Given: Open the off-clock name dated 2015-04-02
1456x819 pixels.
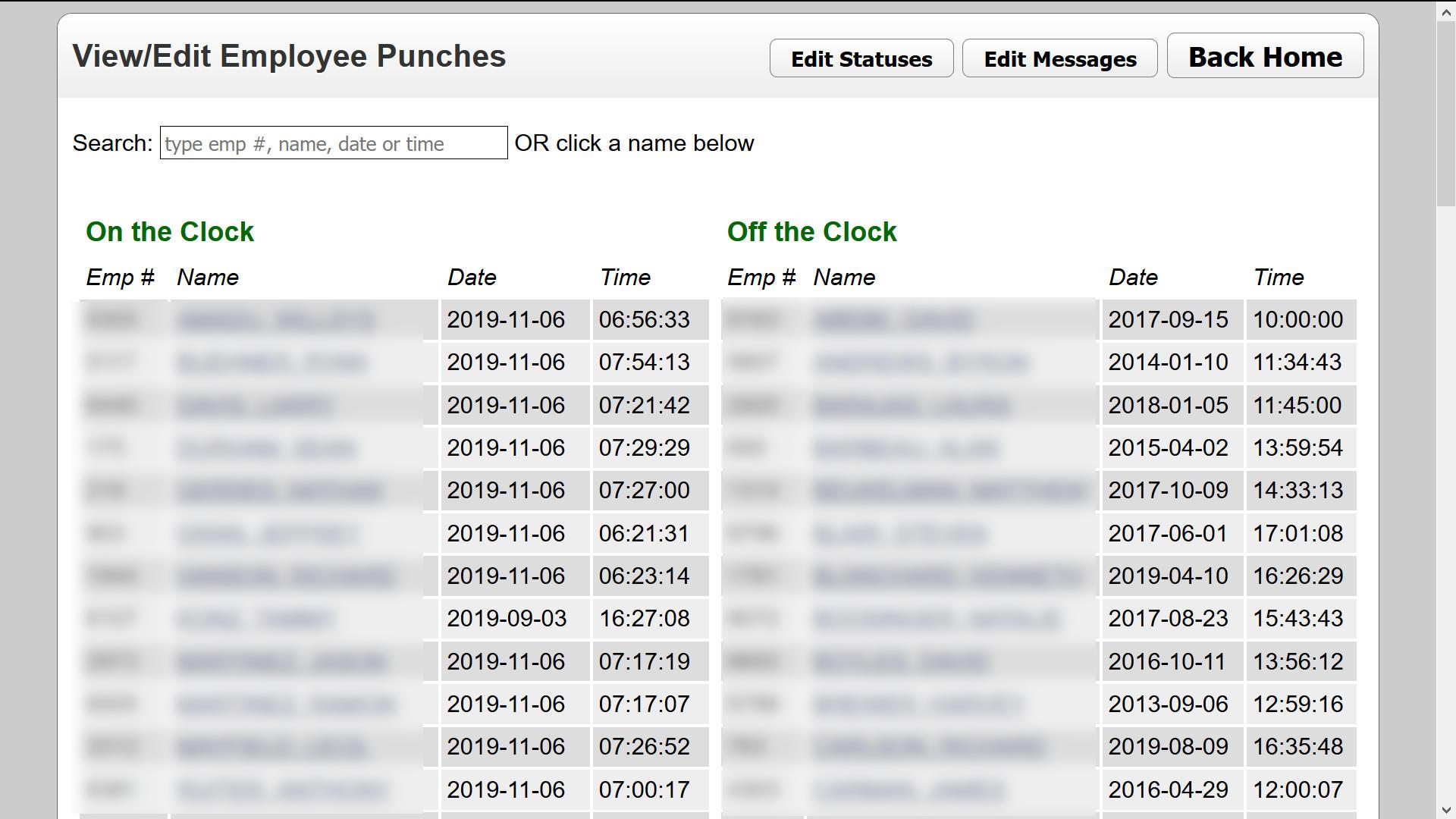Looking at the screenshot, I should (x=906, y=448).
